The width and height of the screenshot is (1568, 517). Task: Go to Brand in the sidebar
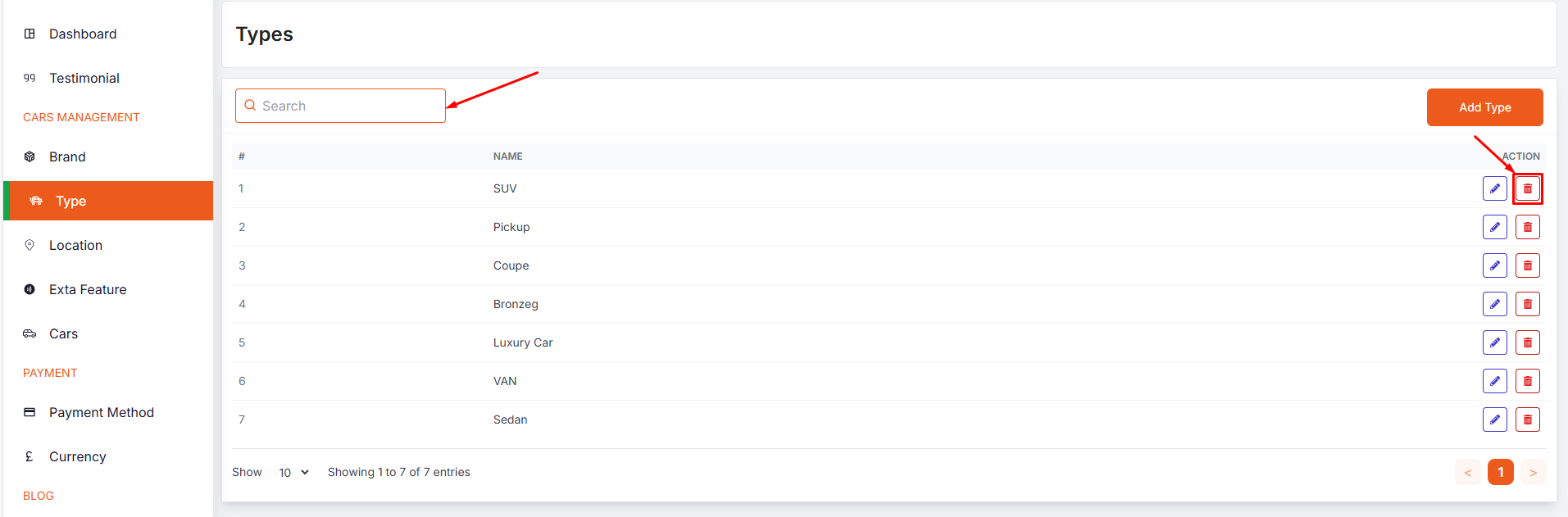tap(67, 156)
